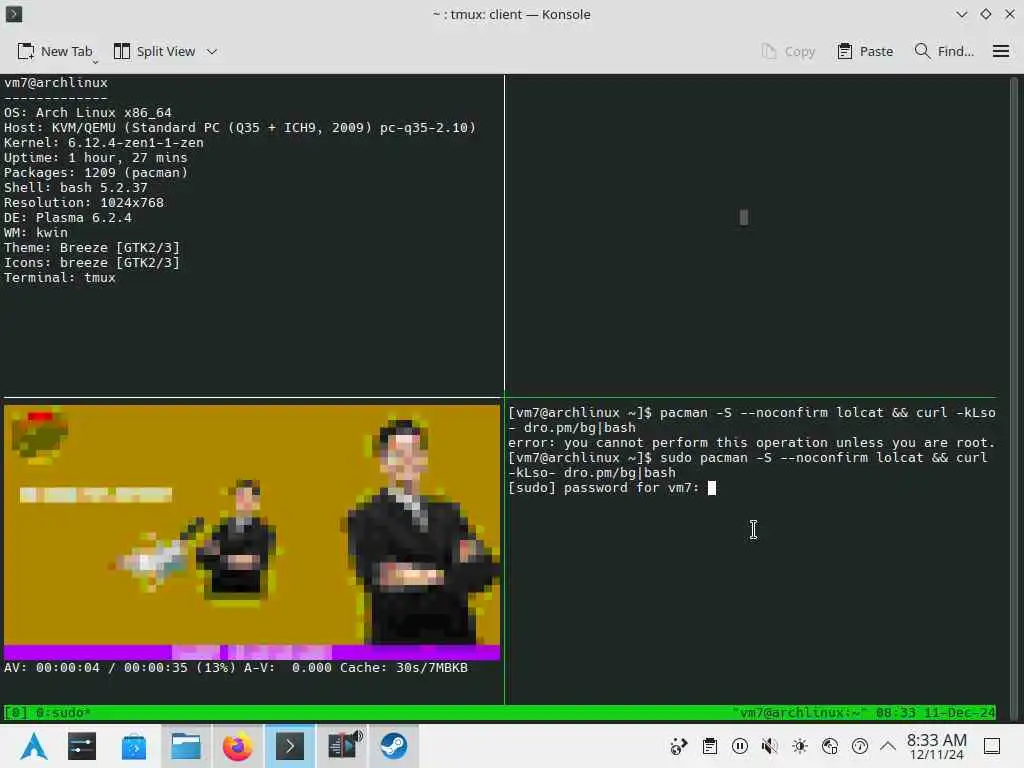The image size is (1024, 768).
Task: Click the Copy toolbar button
Action: pos(788,51)
